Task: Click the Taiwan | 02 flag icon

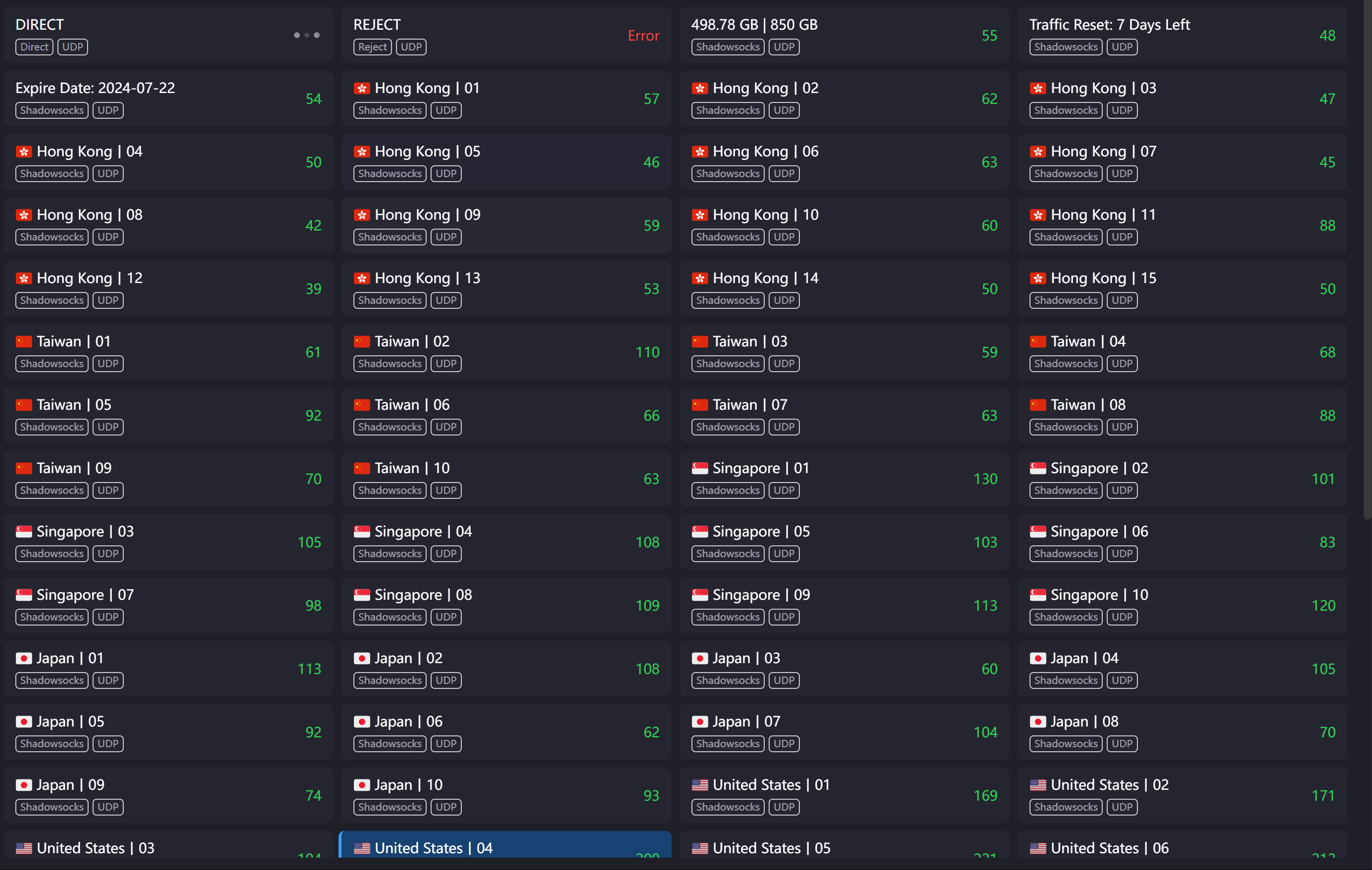Action: [x=362, y=342]
